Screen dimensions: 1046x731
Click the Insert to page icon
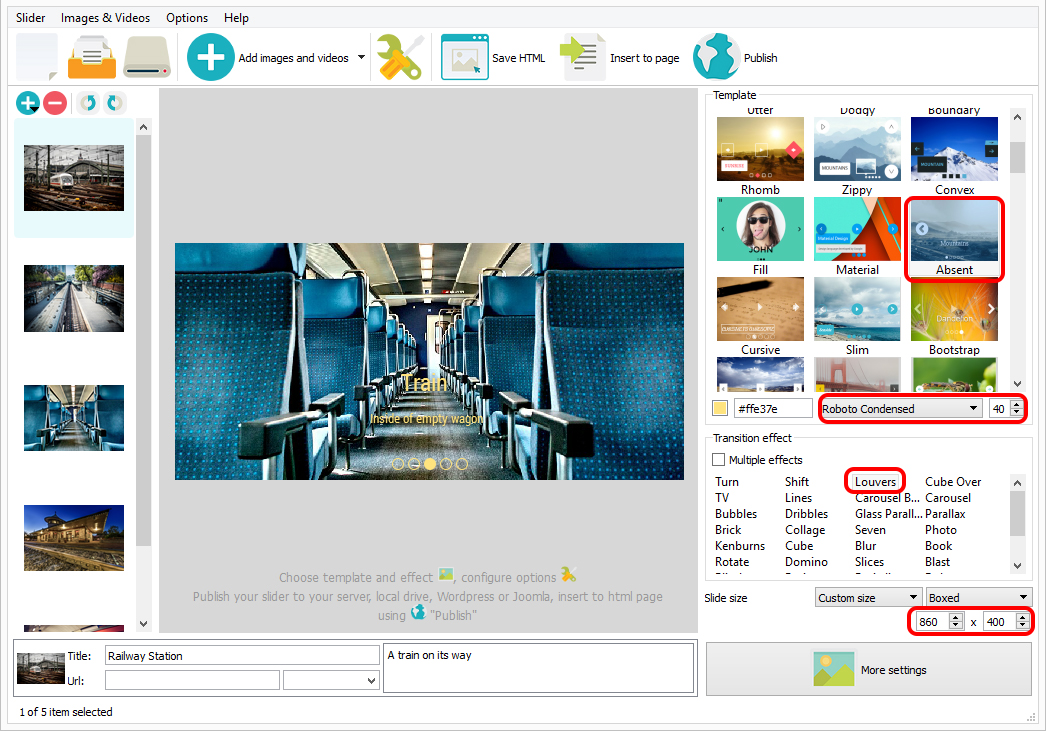pos(582,57)
